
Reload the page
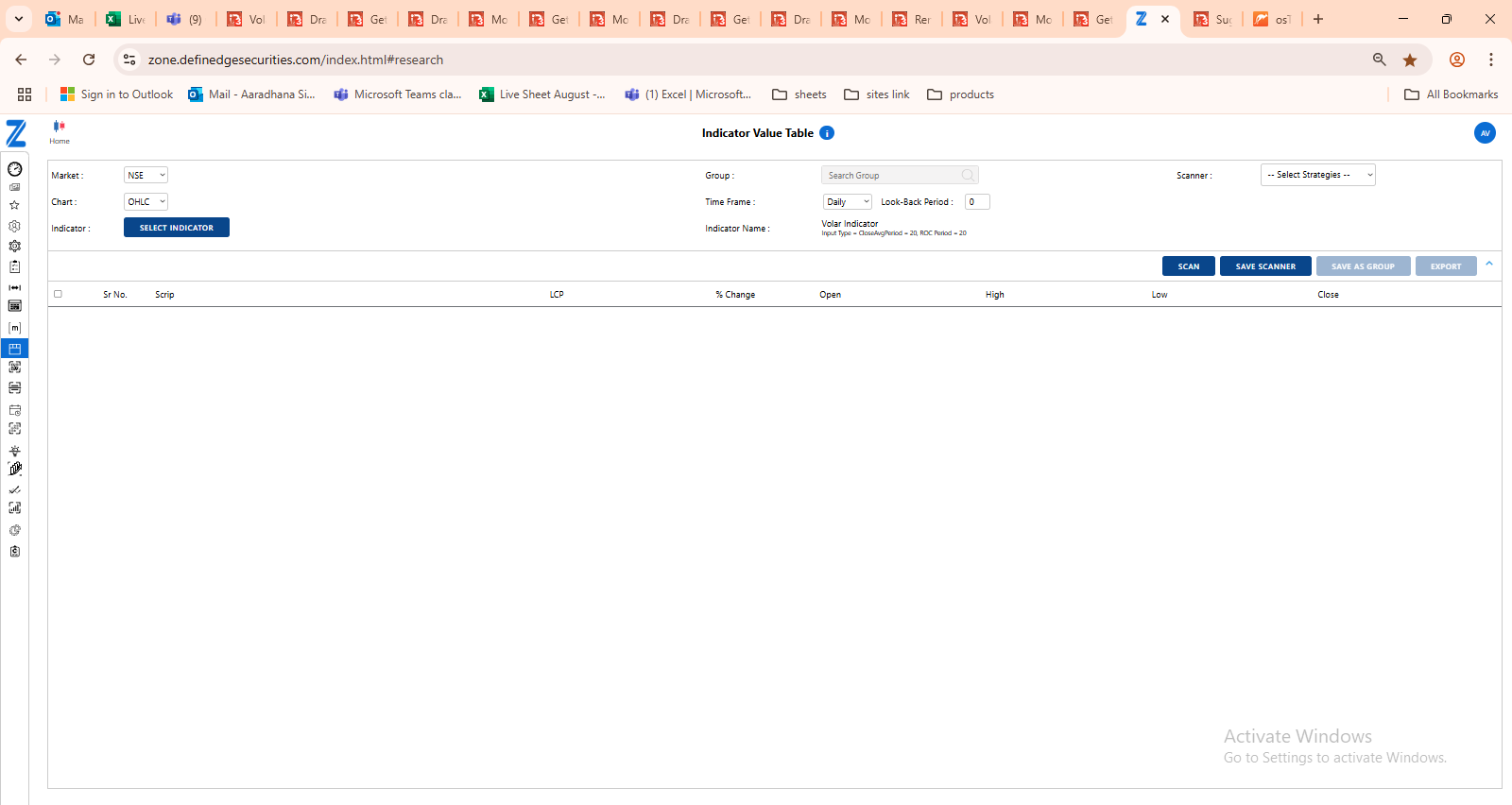tap(89, 60)
